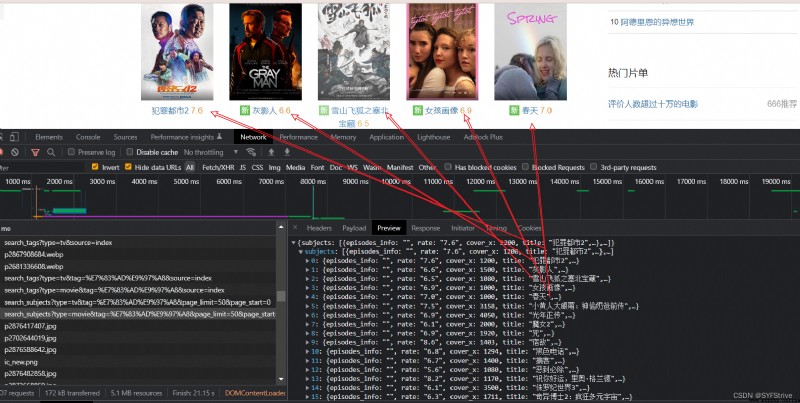Screen dimensions: 800x403
Task: Open the Payload tab
Action: pyautogui.click(x=354, y=228)
